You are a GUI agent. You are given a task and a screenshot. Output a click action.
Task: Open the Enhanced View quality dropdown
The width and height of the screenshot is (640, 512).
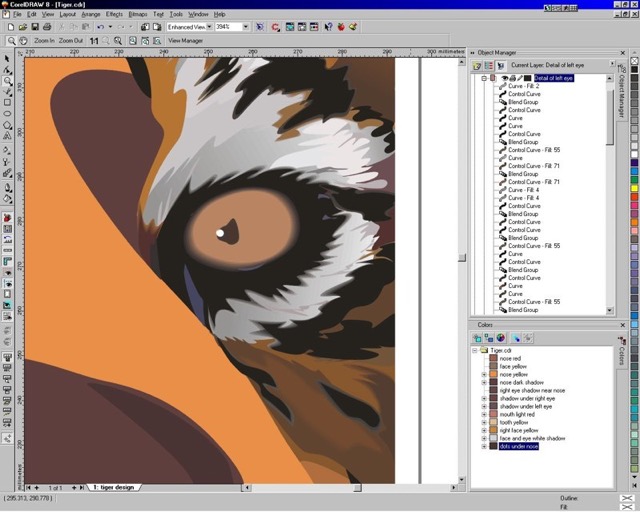coord(209,27)
